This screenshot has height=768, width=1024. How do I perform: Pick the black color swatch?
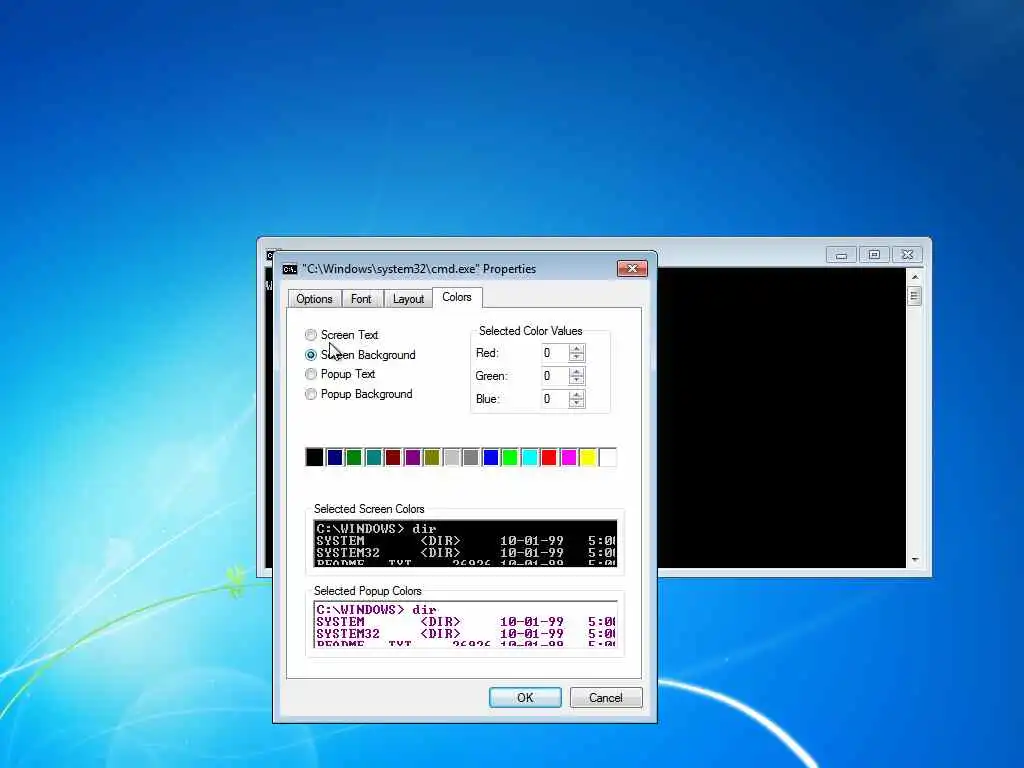(x=315, y=457)
